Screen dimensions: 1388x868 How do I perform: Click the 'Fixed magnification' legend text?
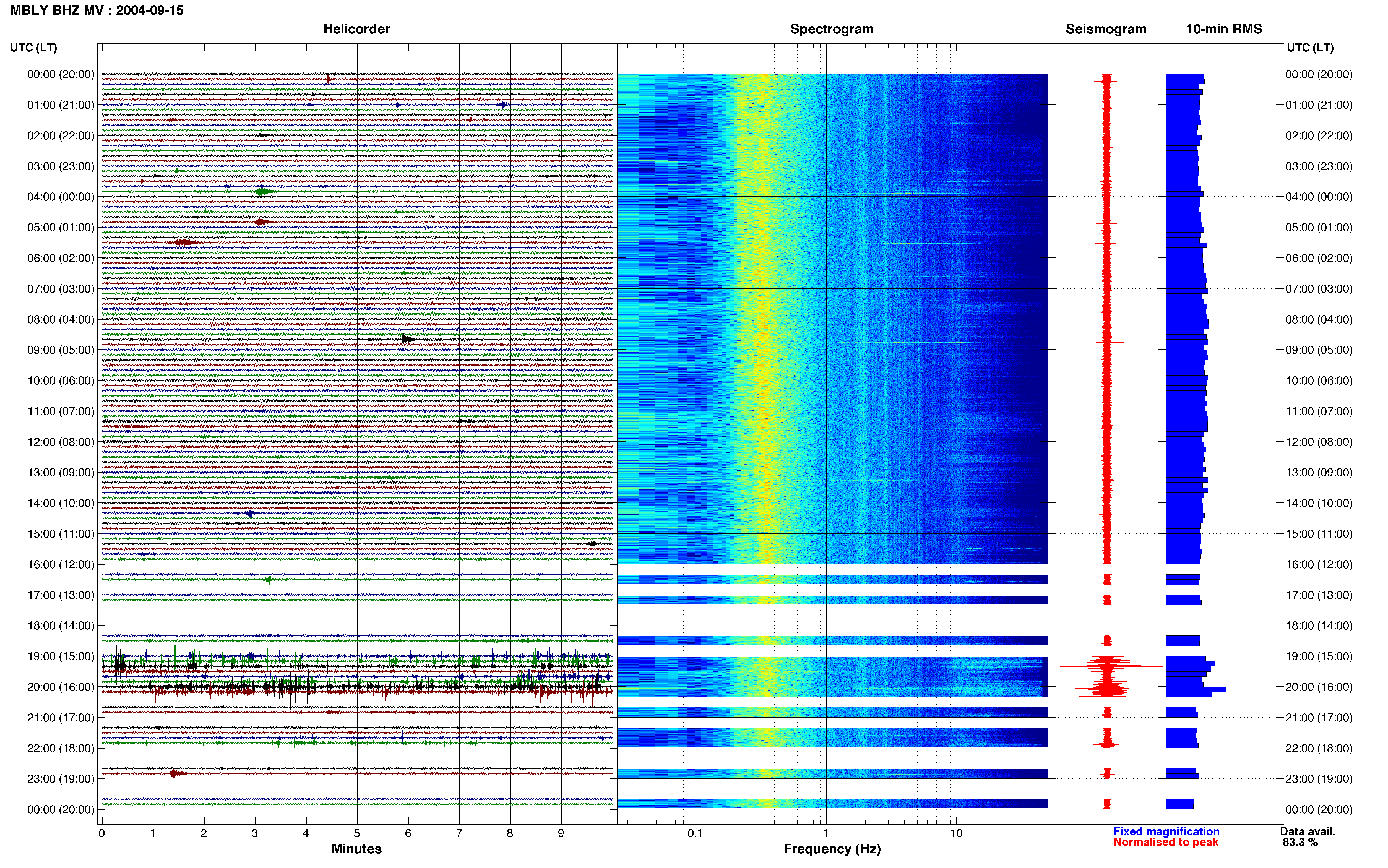click(x=1166, y=831)
